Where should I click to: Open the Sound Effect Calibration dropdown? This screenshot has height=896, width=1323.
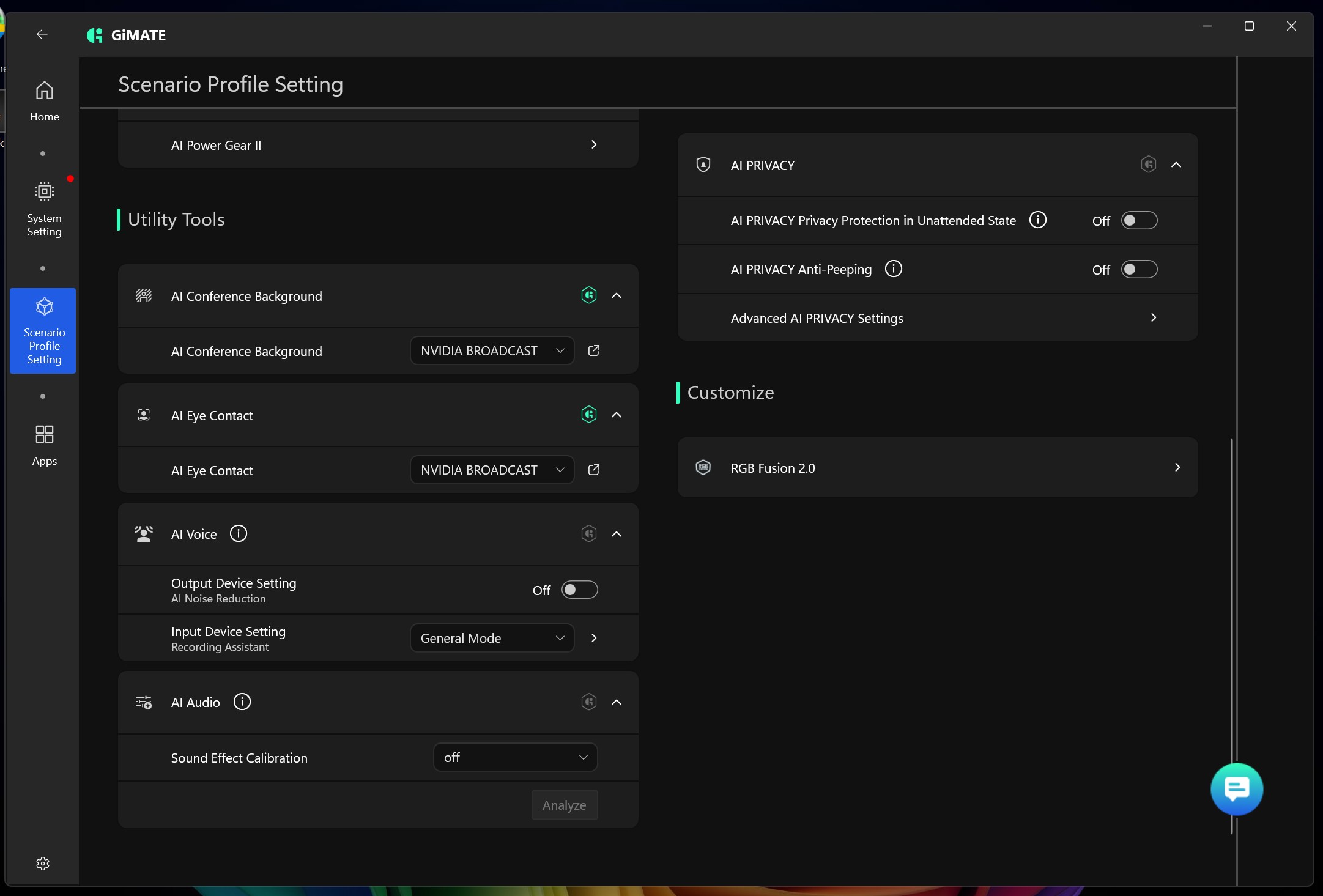[x=515, y=757]
